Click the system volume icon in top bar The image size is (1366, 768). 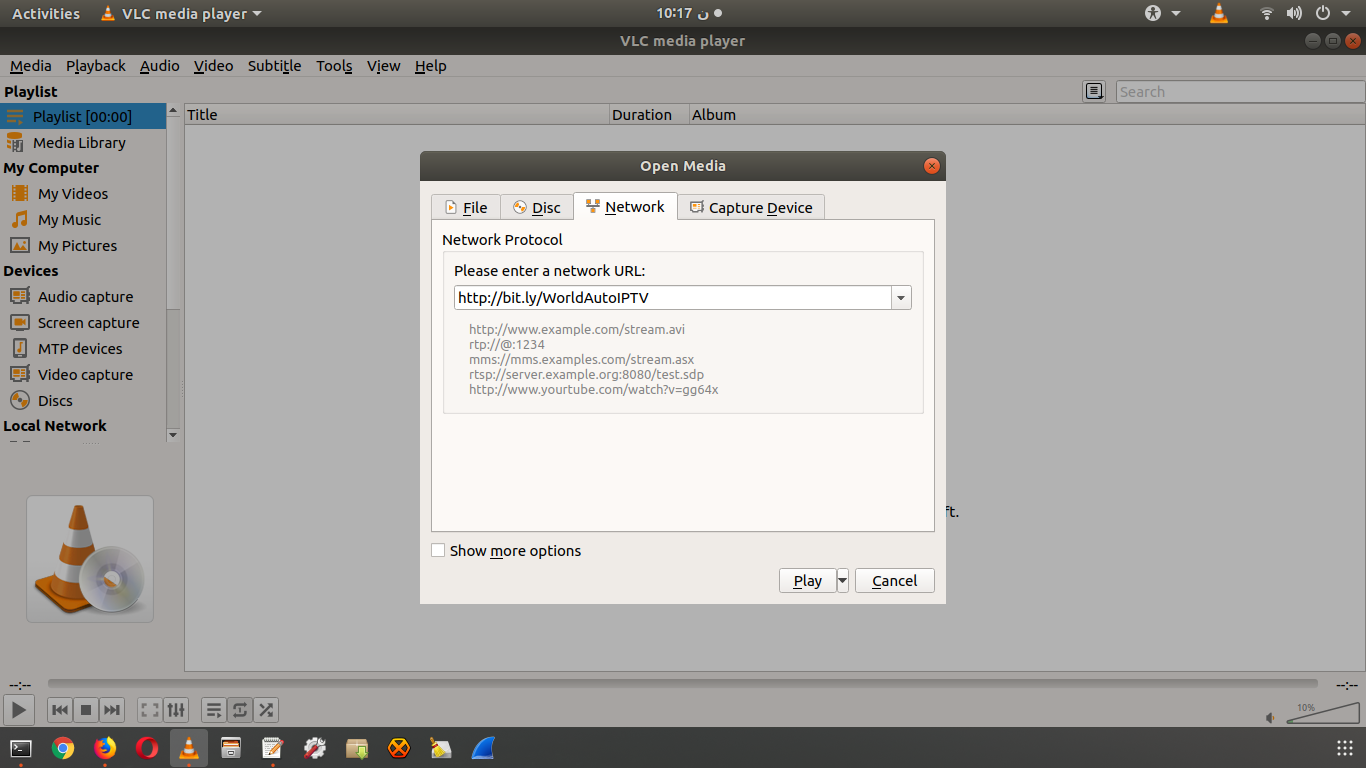[x=1294, y=13]
